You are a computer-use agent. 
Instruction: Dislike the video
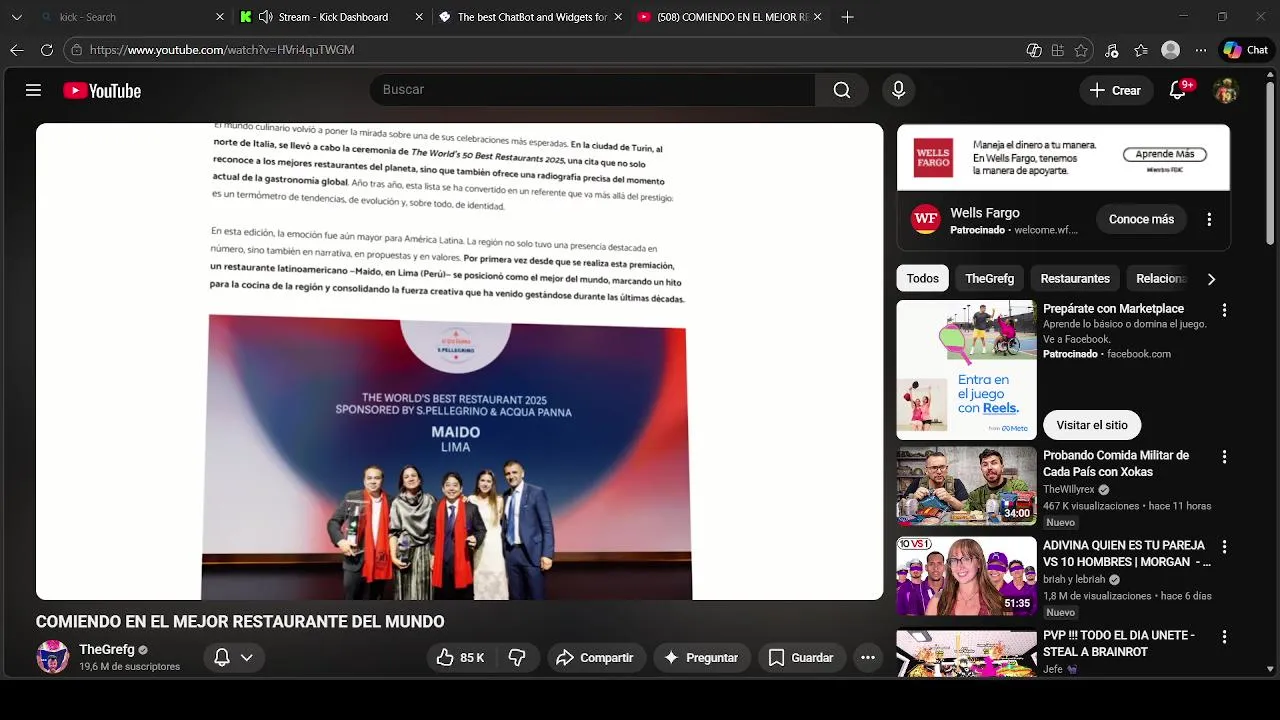[517, 657]
